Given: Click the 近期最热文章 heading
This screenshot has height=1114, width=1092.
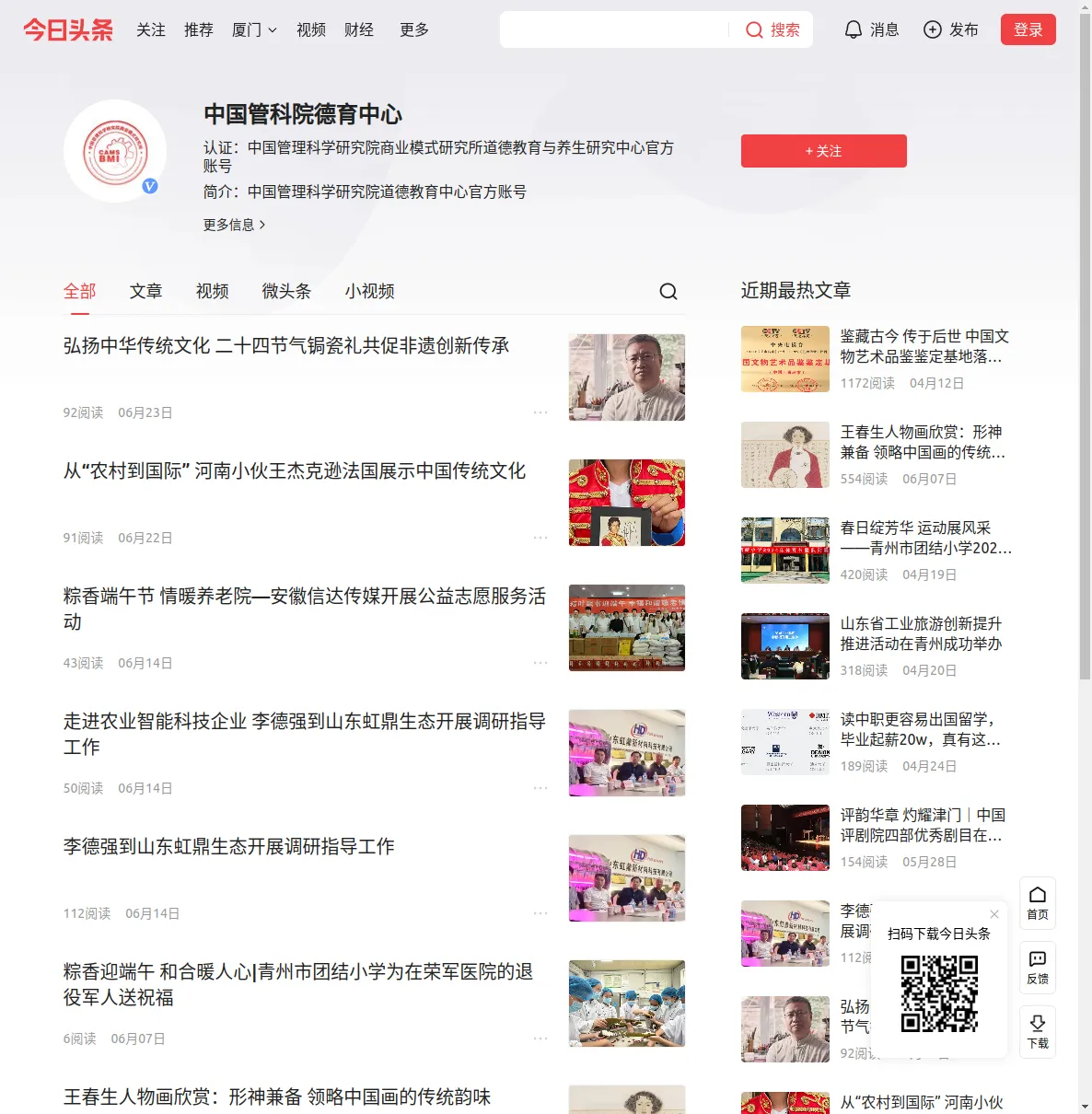Looking at the screenshot, I should (796, 291).
